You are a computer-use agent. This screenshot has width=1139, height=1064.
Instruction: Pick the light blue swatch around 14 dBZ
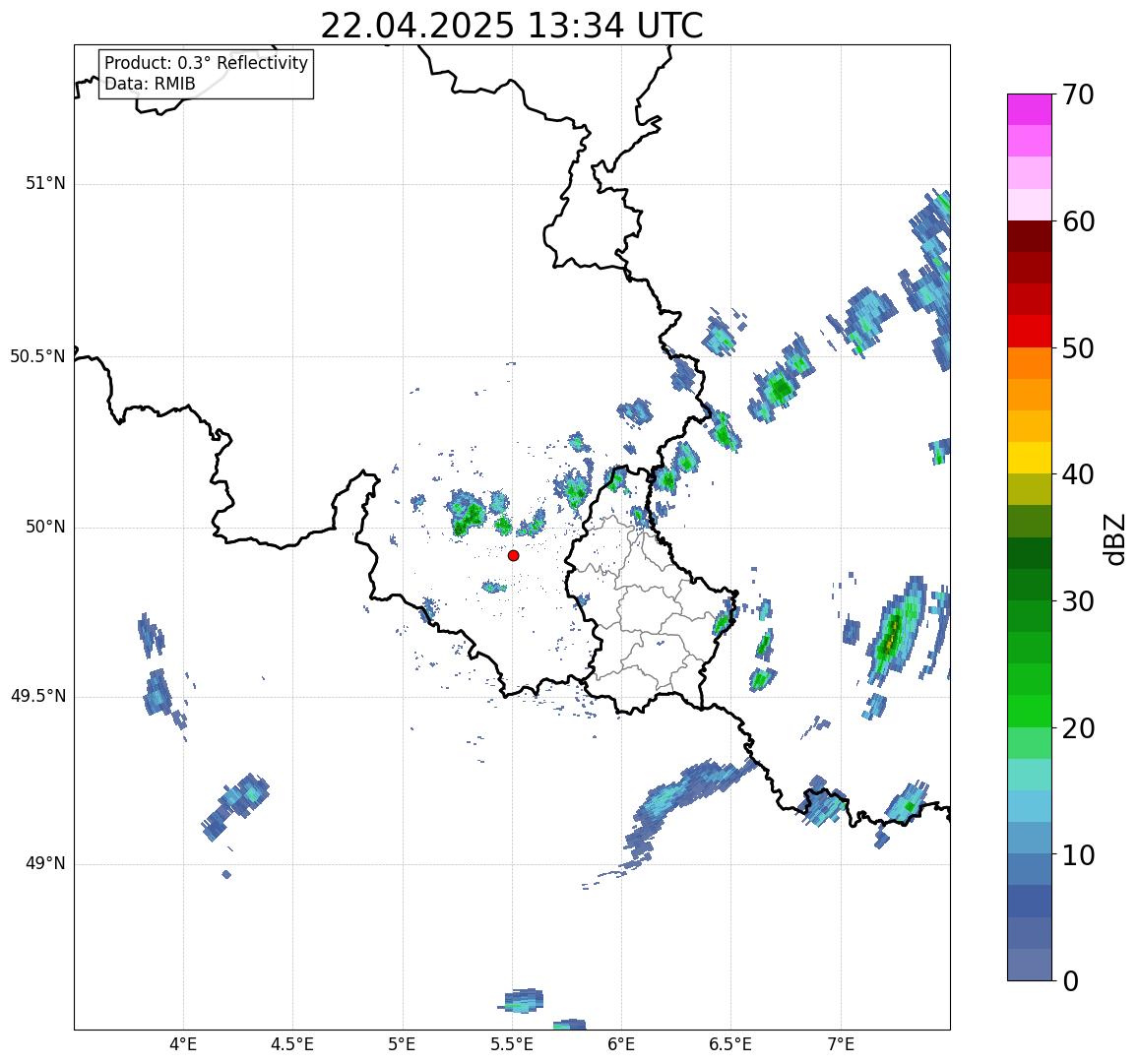click(1030, 806)
